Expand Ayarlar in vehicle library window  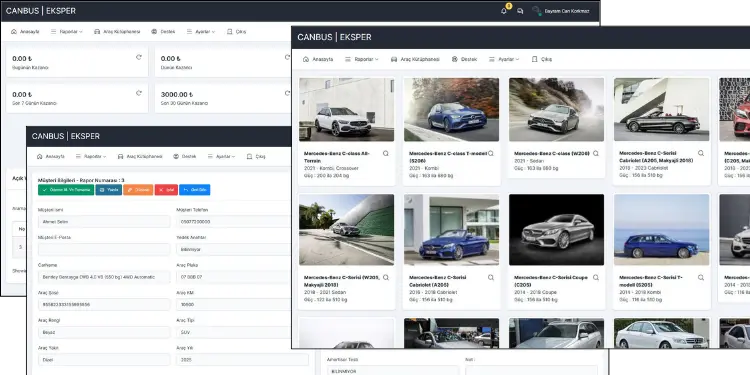(504, 59)
